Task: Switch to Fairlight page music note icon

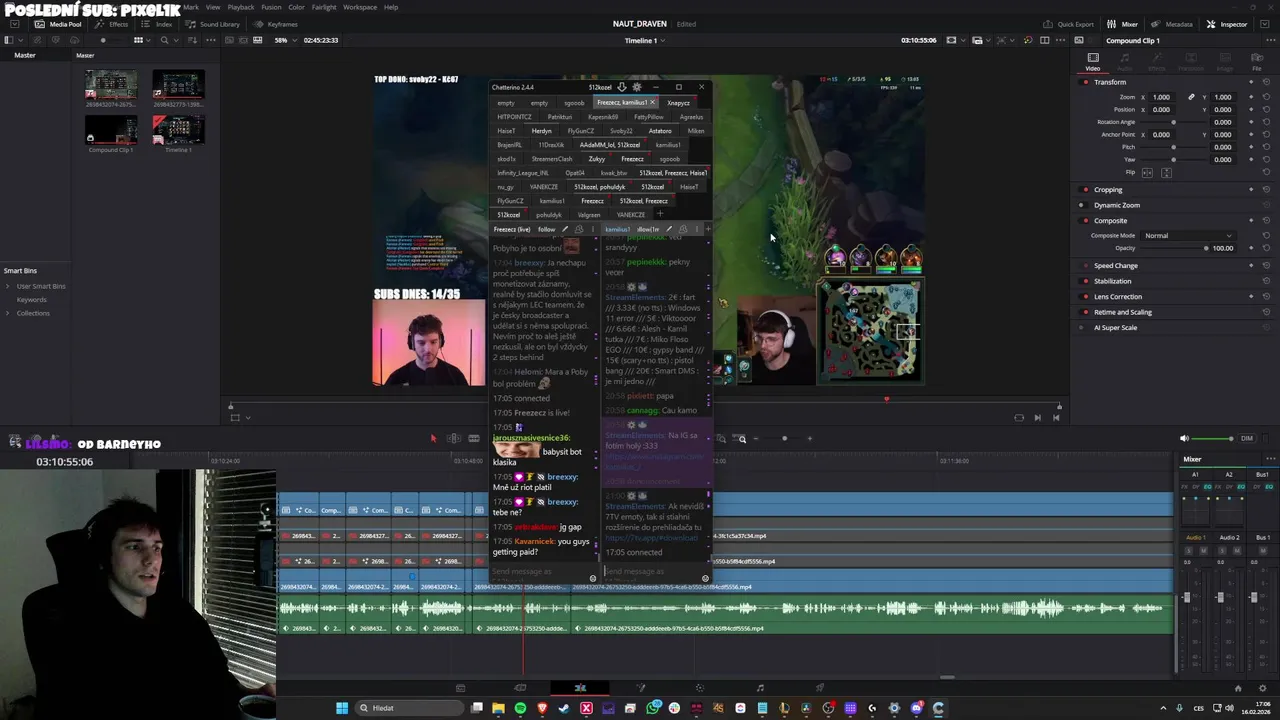Action: click(x=760, y=688)
